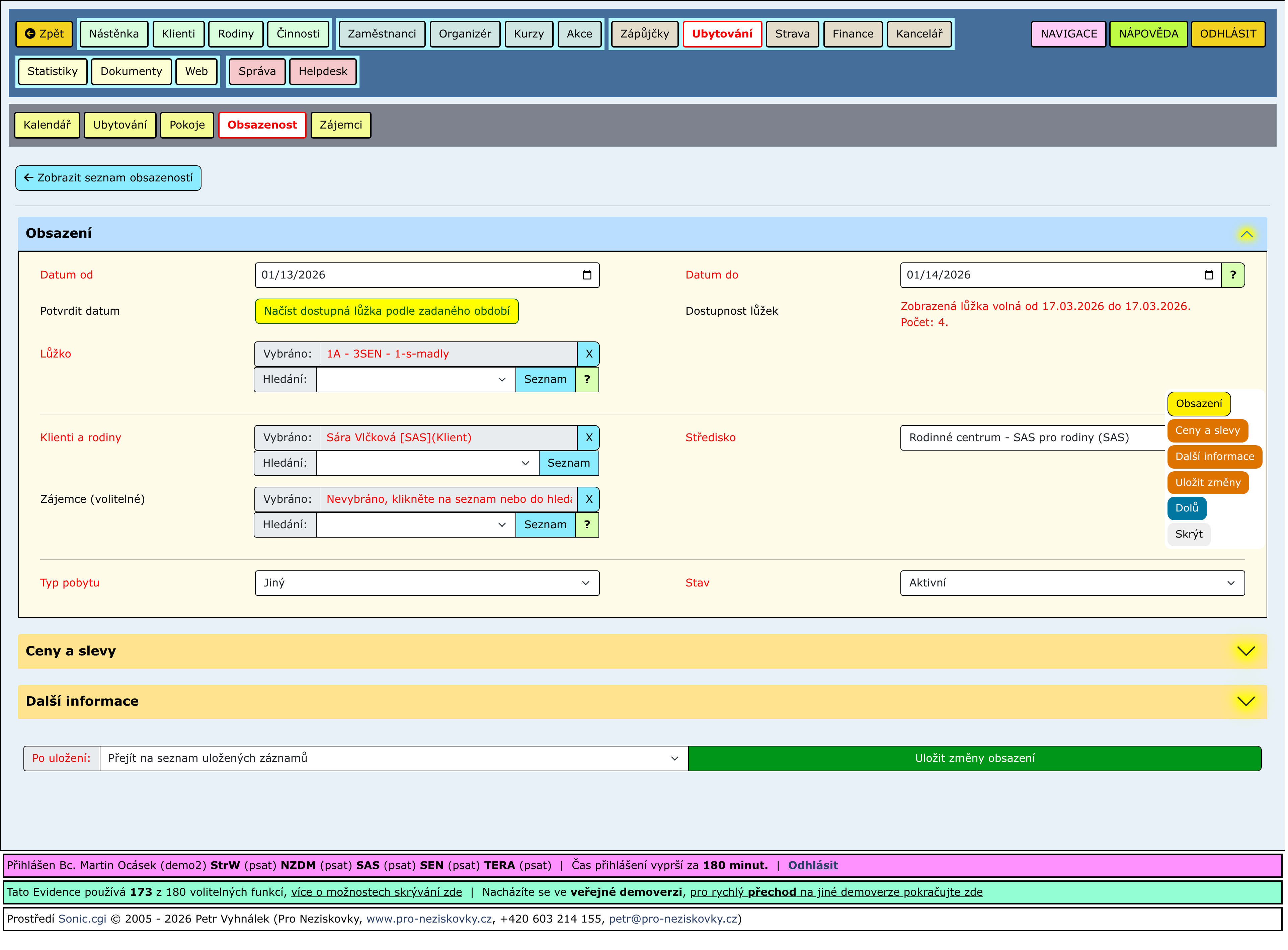Expand the Další informace section

point(1246,702)
